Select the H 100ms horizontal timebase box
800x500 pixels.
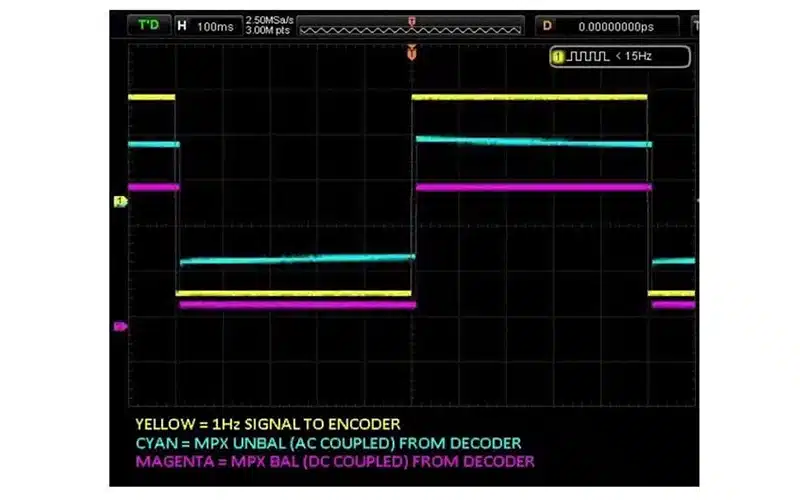[207, 26]
